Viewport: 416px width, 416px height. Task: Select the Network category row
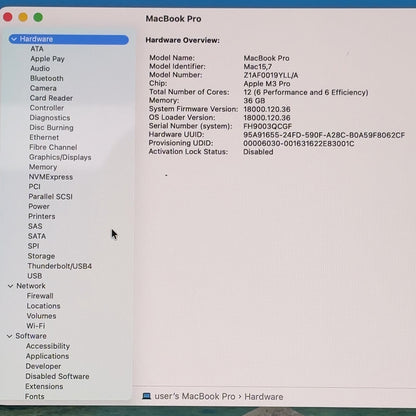tap(31, 286)
